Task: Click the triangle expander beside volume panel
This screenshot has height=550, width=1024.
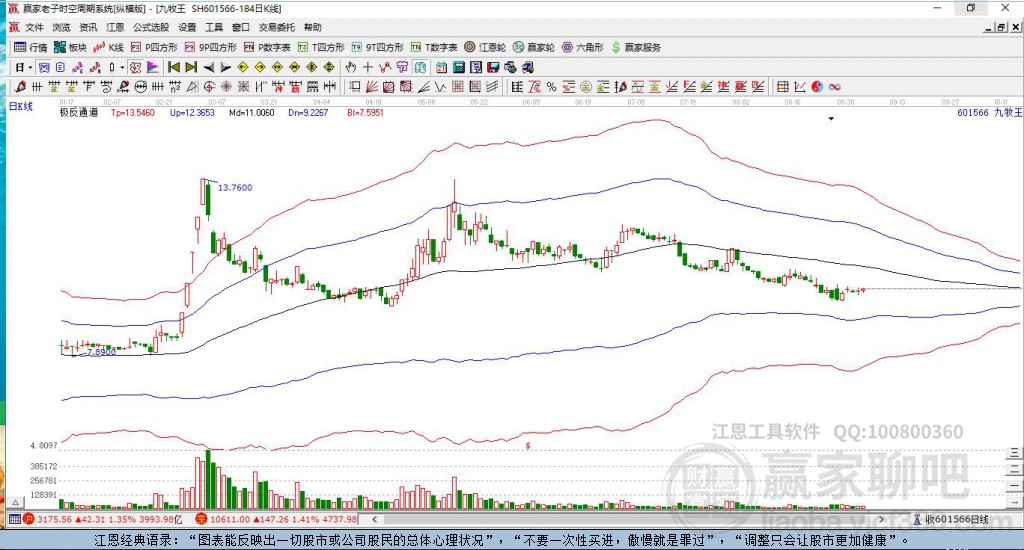Action: click(x=16, y=502)
